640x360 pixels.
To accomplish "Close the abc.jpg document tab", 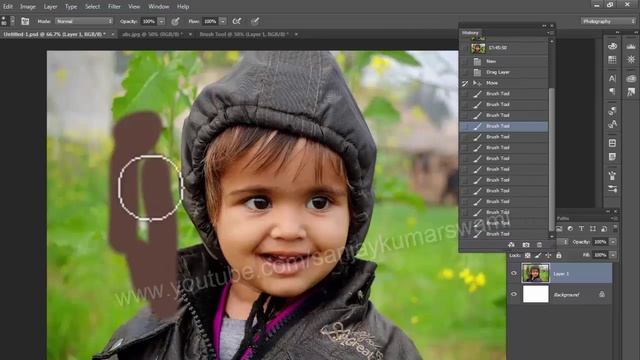I will [190, 34].
